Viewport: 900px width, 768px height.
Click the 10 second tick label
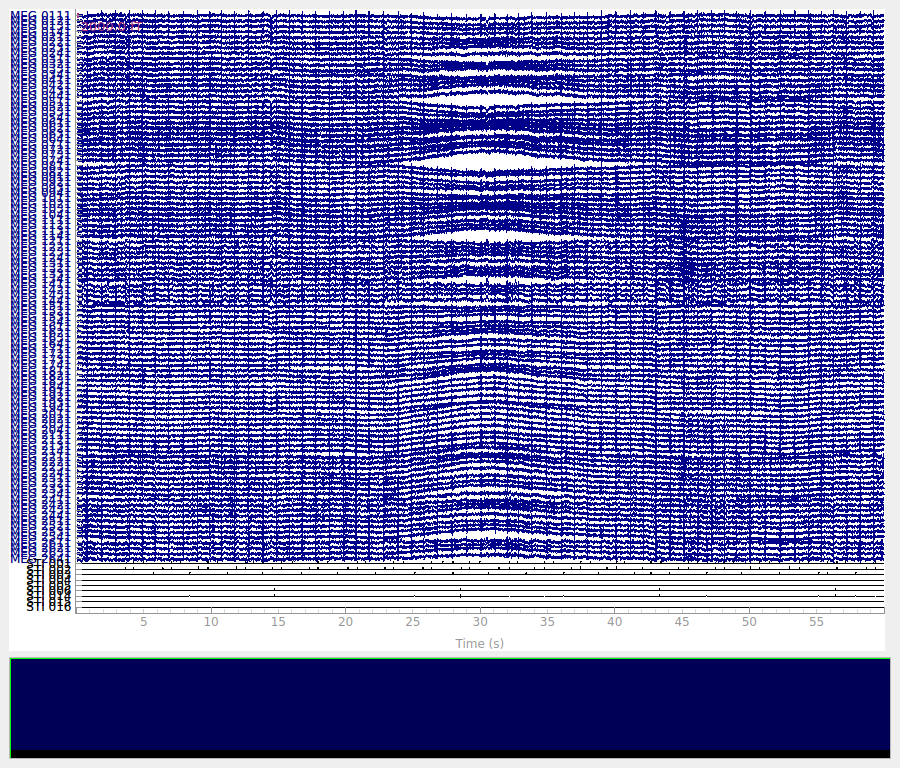click(x=211, y=622)
